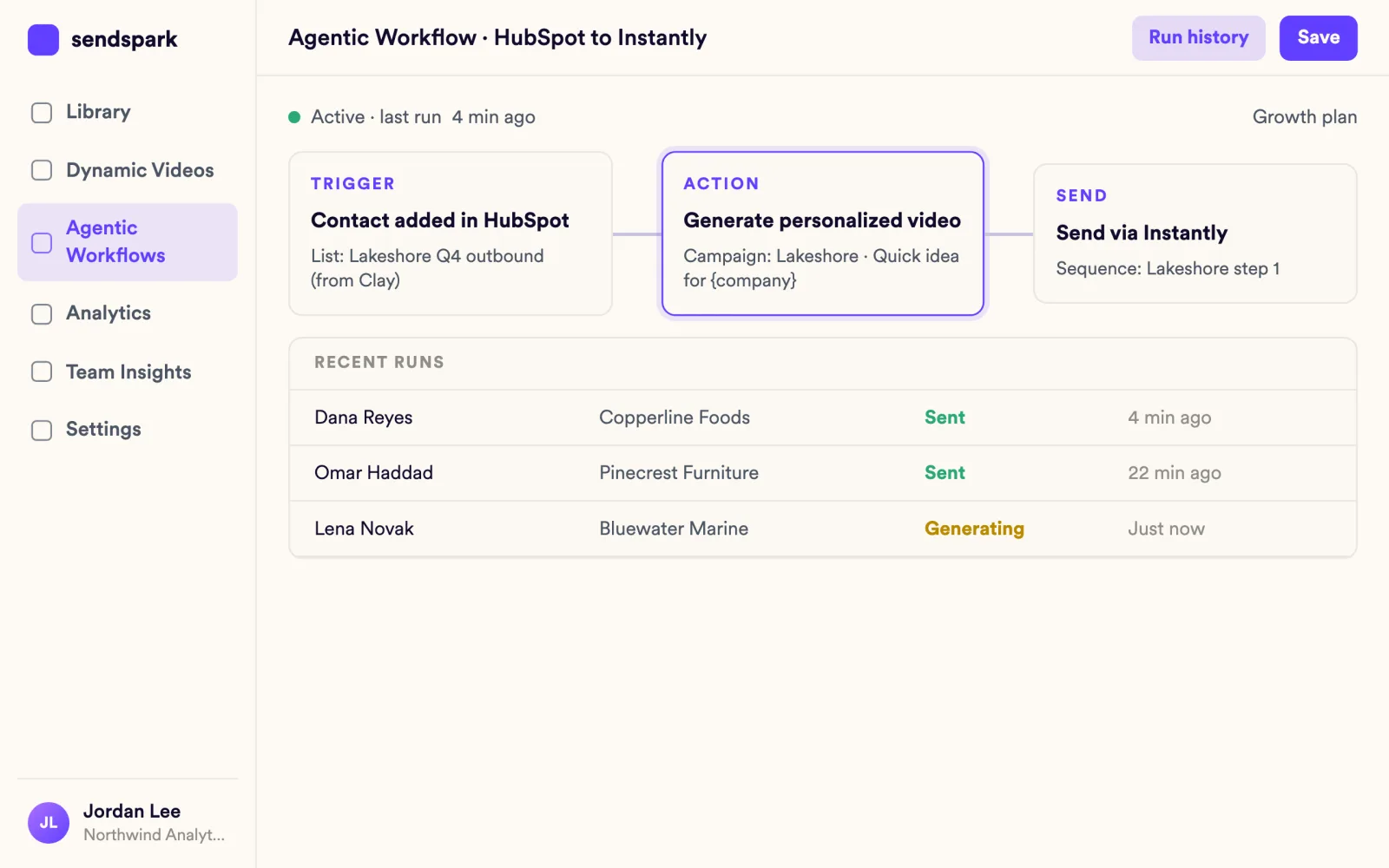This screenshot has width=1389, height=868.
Task: Open Run history
Action: [x=1198, y=38]
